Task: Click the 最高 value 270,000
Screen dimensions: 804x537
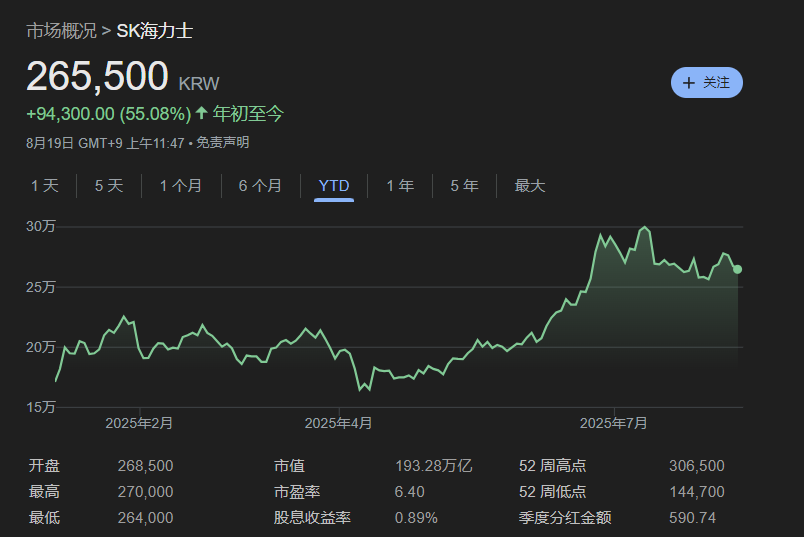Action: [x=146, y=492]
